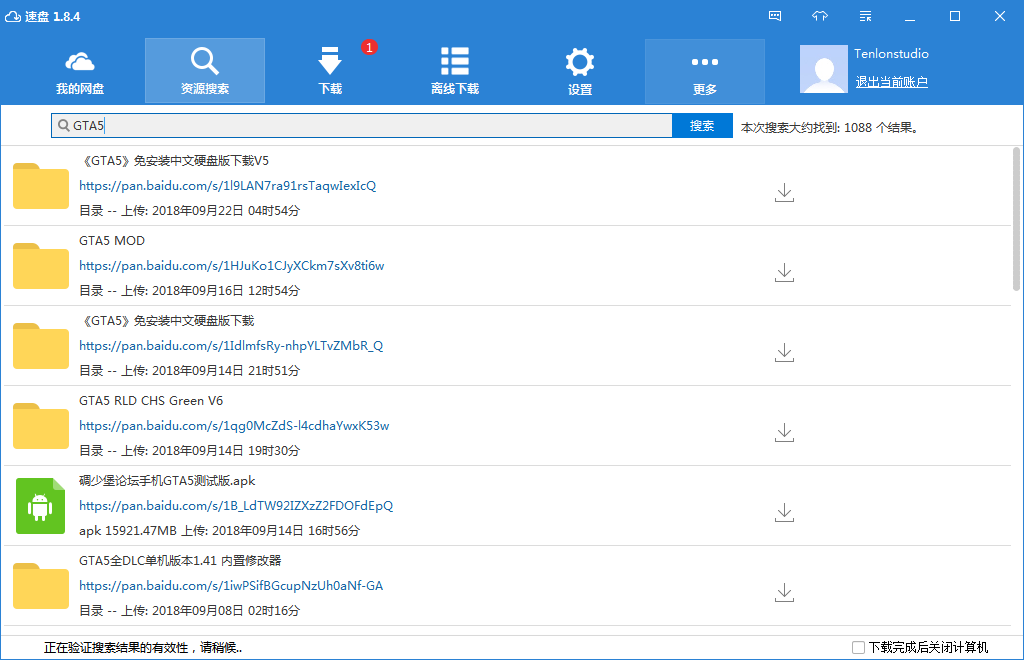Open link ending 1IdlmfsRy-nhpYLTvZMbR_Q

point(231,345)
